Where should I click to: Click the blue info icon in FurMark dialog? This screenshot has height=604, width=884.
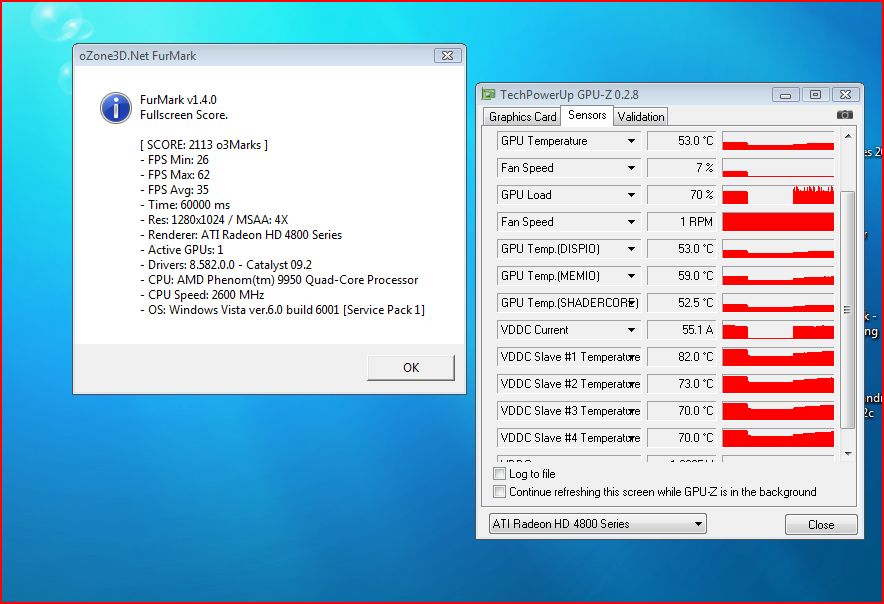pos(116,107)
